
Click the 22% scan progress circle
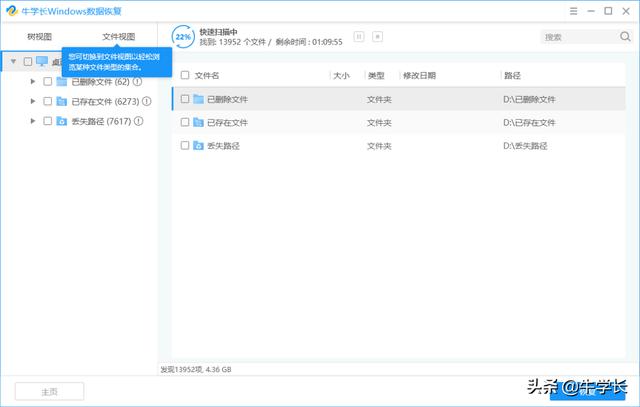click(x=183, y=37)
